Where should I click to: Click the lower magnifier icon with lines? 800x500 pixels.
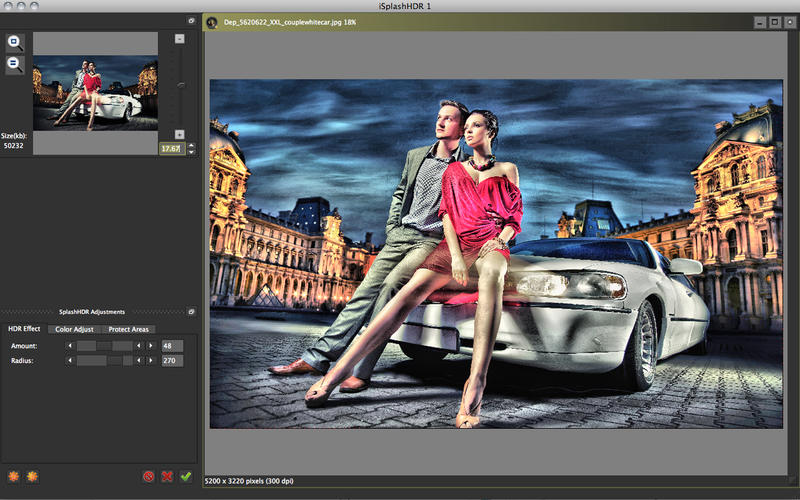(15, 65)
